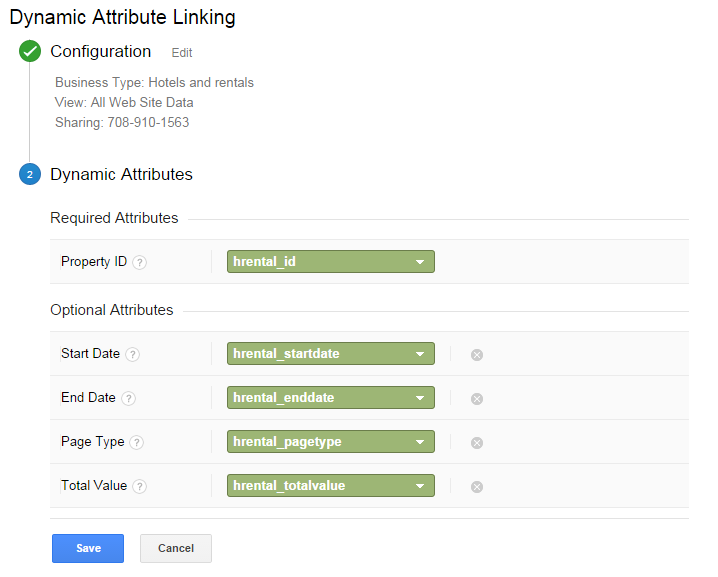
Task: Open the hrental_pagetype dropdown
Action: click(x=331, y=442)
